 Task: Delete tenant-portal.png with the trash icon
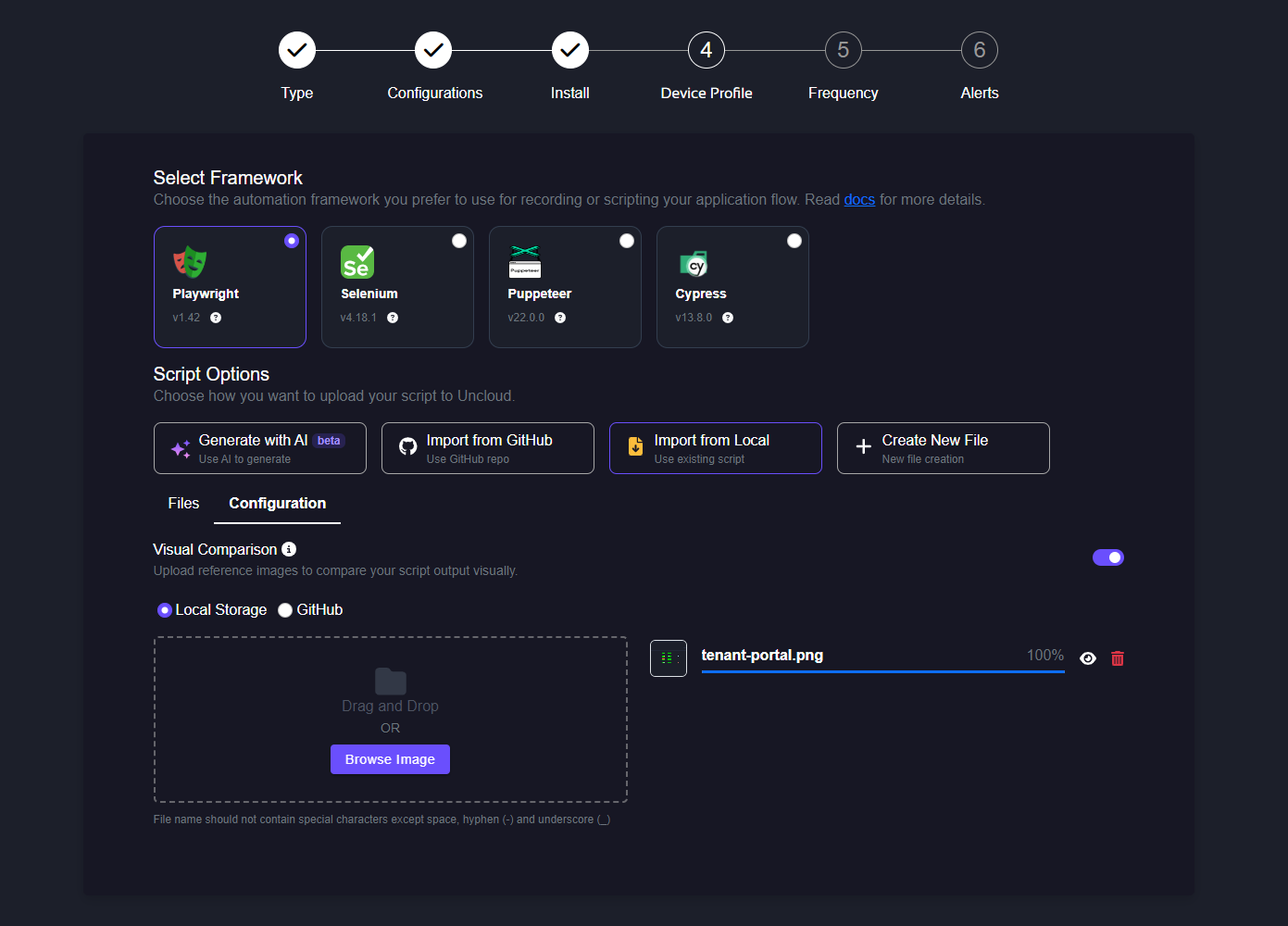pos(1118,658)
